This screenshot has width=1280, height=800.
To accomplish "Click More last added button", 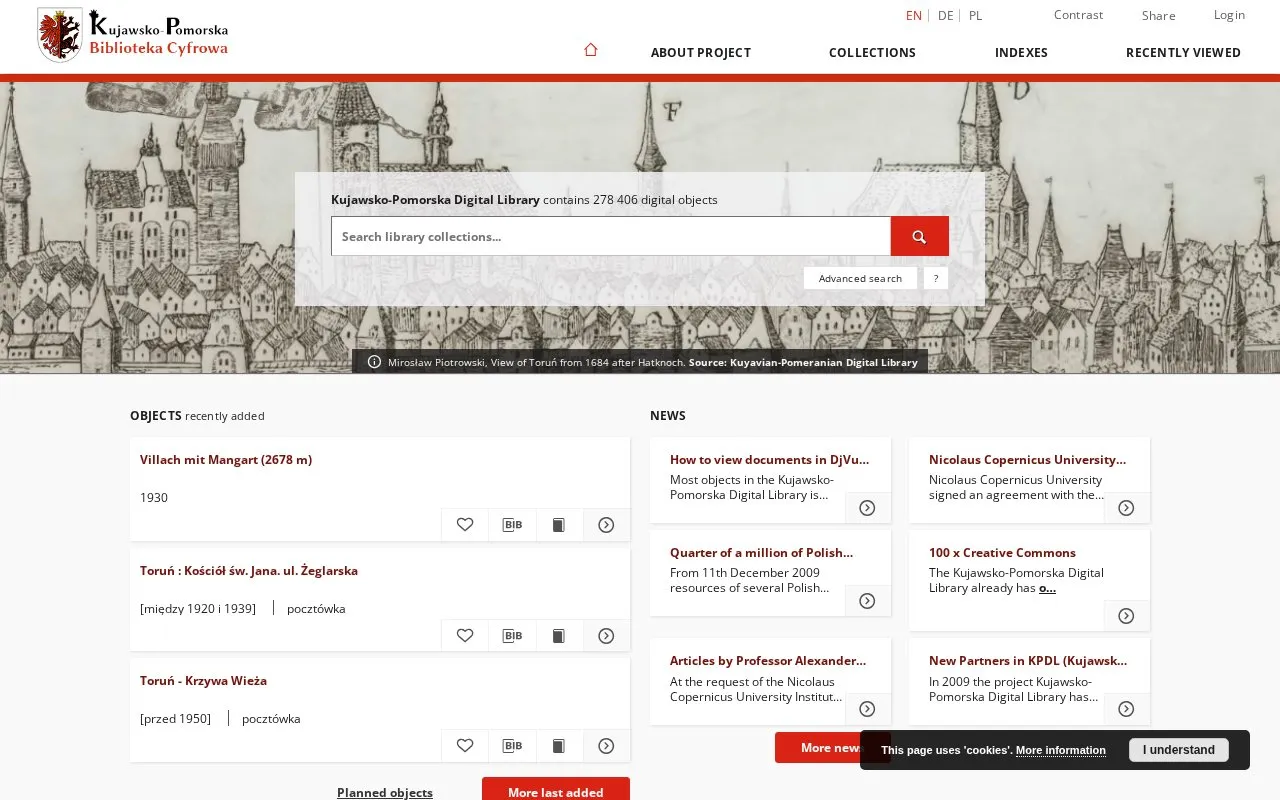I will click(x=556, y=791).
